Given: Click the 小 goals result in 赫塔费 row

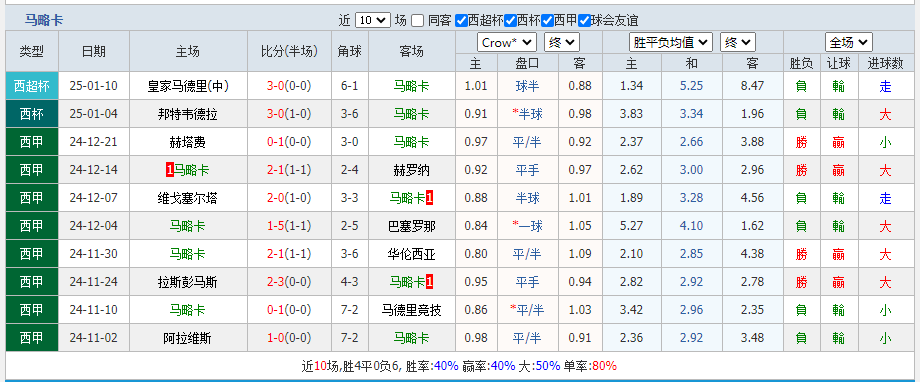Looking at the screenshot, I should pos(885,142).
